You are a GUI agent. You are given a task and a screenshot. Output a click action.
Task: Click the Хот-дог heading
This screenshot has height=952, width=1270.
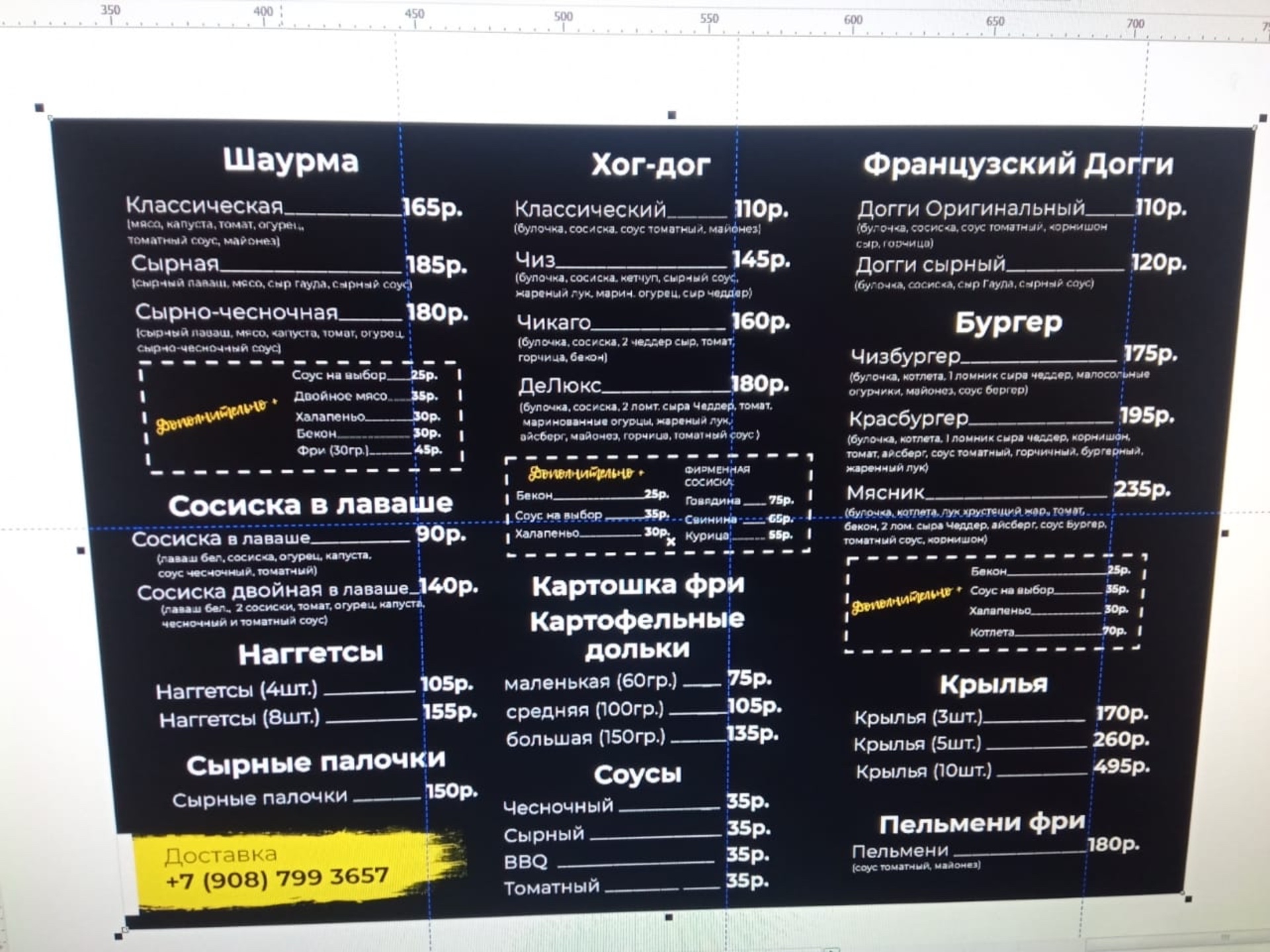(x=651, y=165)
